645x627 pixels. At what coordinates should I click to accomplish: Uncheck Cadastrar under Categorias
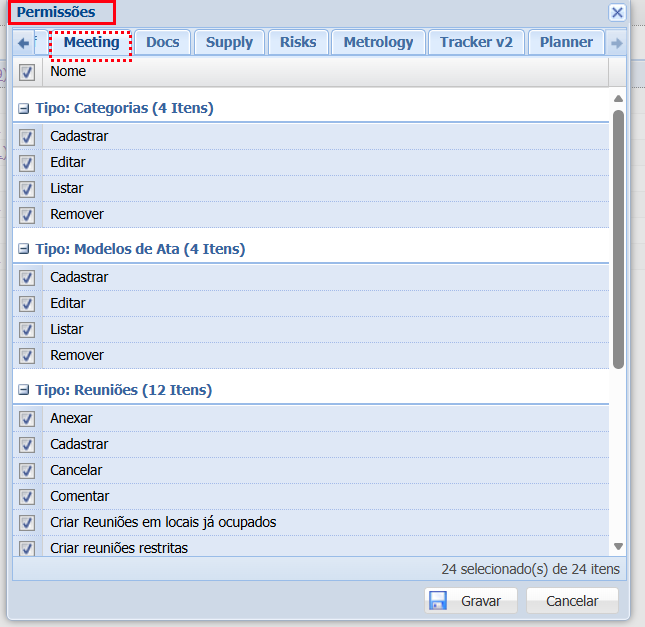[27, 137]
